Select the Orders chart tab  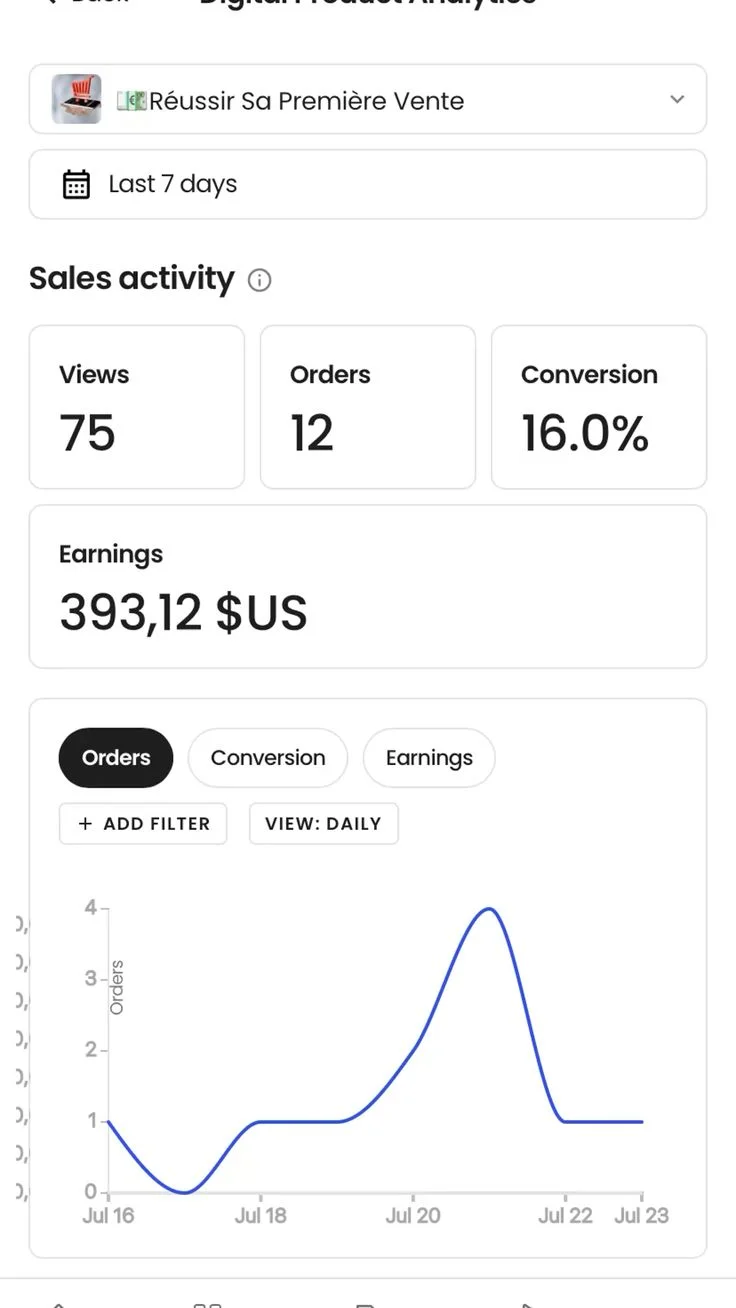116,758
